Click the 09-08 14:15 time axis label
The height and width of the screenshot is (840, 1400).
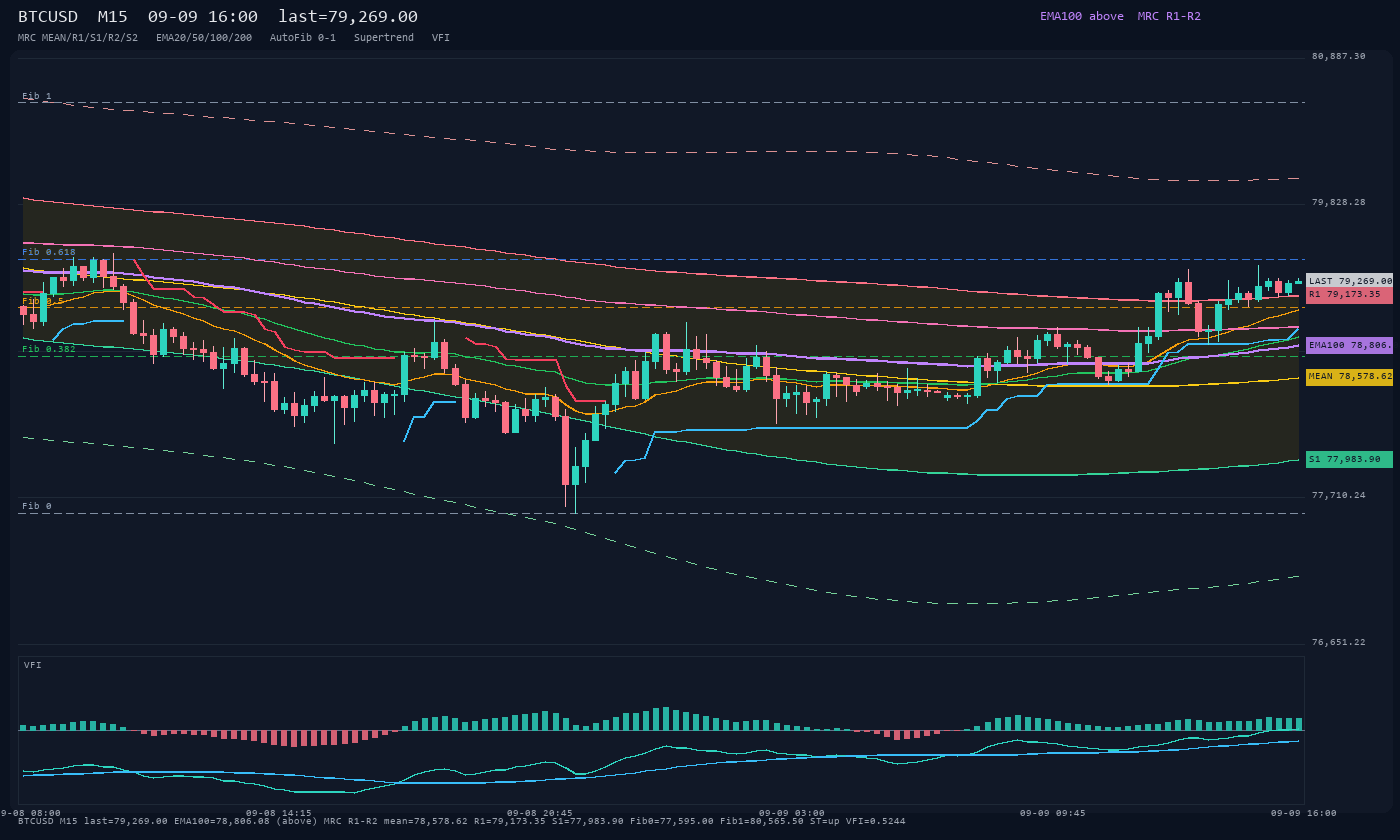[x=279, y=813]
